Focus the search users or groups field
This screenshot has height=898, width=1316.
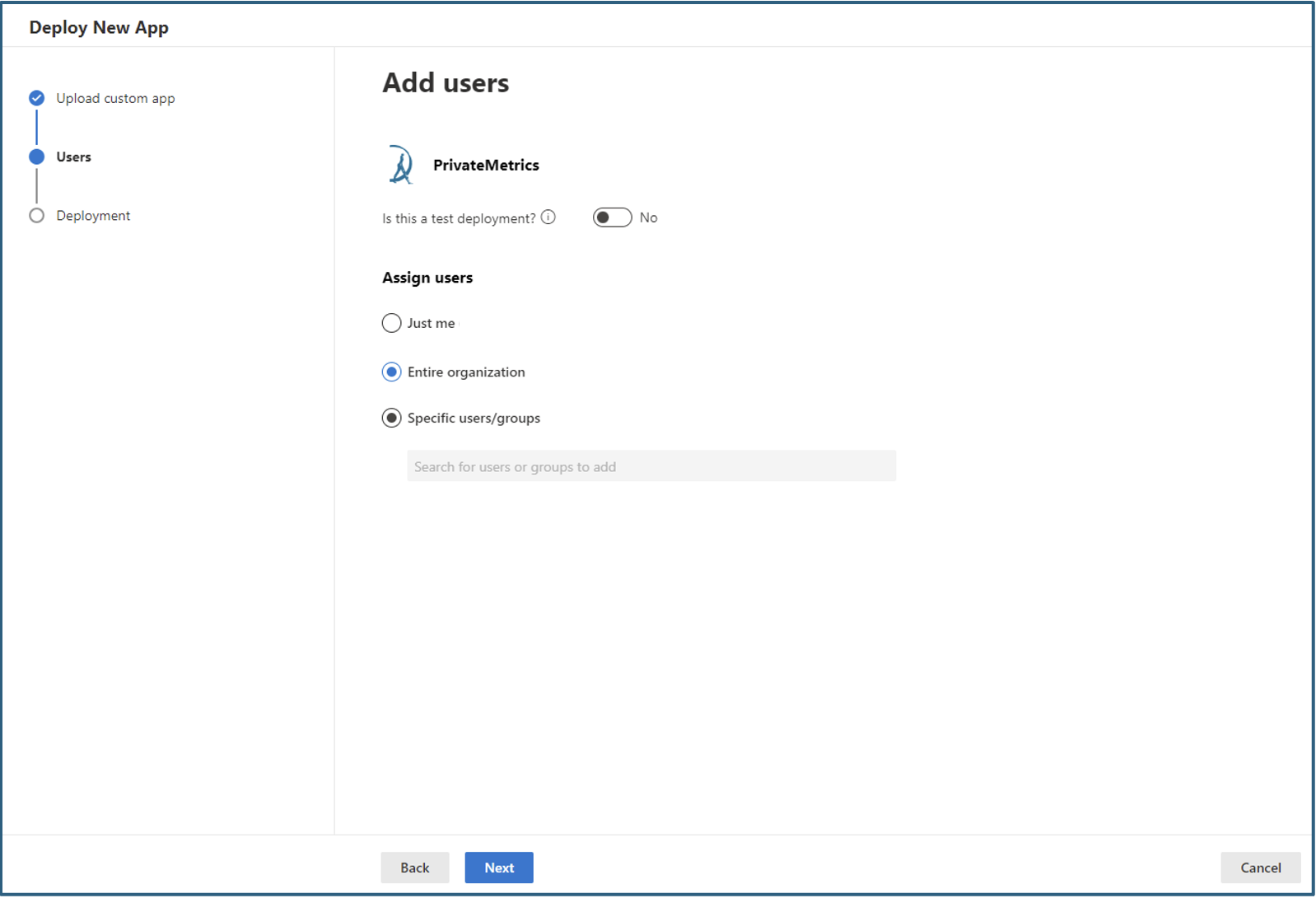[651, 466]
